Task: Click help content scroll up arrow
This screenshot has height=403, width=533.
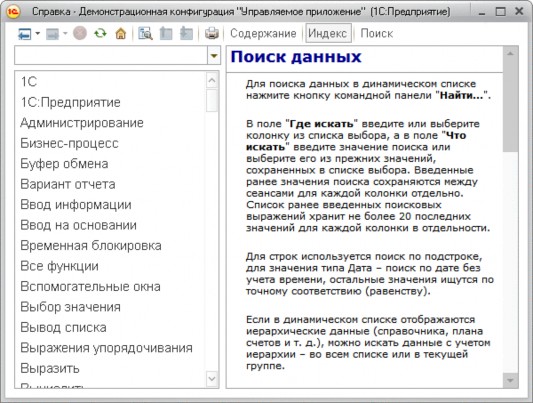Action: (x=510, y=53)
